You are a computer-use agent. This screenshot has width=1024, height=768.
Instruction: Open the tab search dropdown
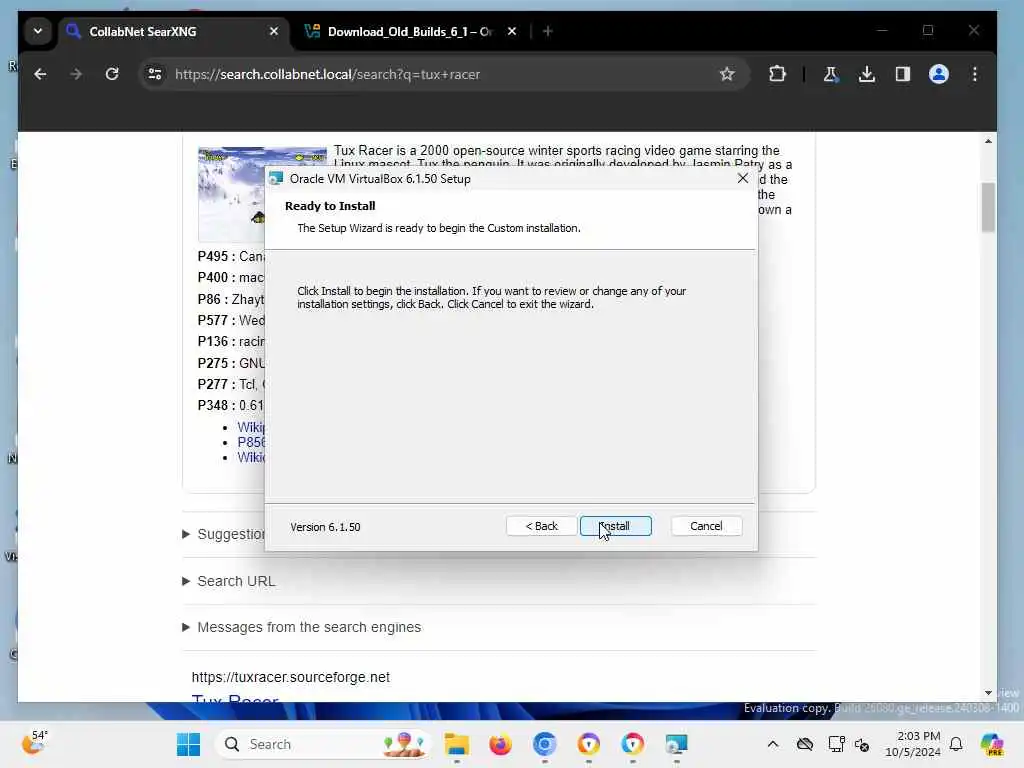click(38, 31)
